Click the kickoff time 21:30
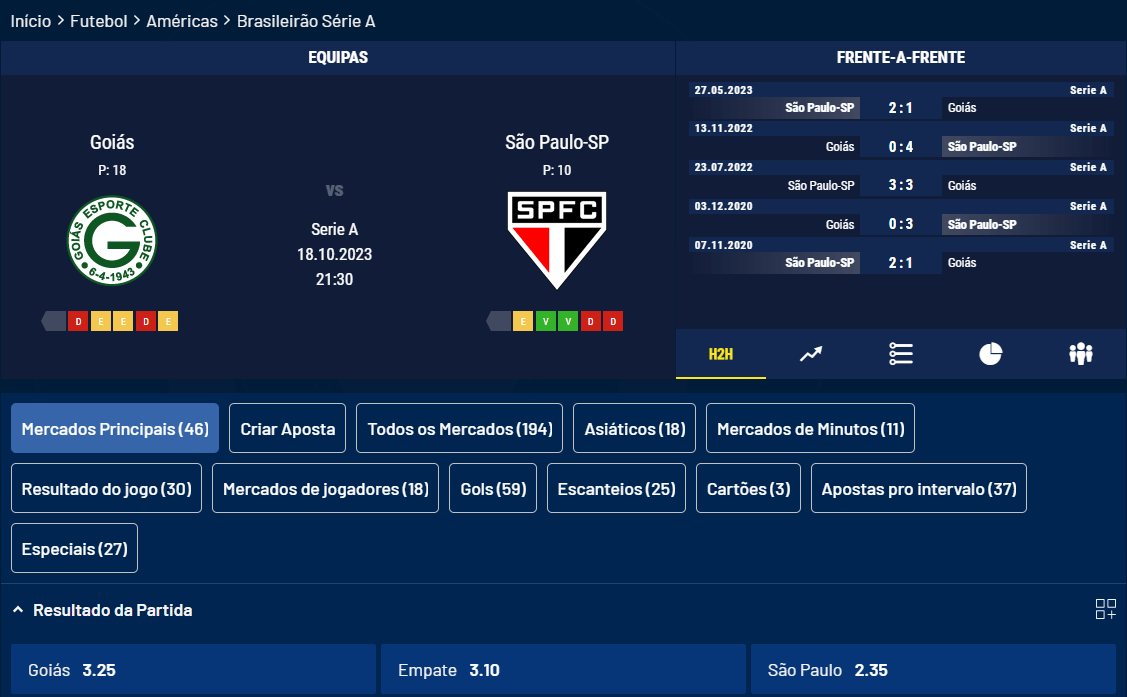This screenshot has height=697, width=1127. pyautogui.click(x=334, y=280)
